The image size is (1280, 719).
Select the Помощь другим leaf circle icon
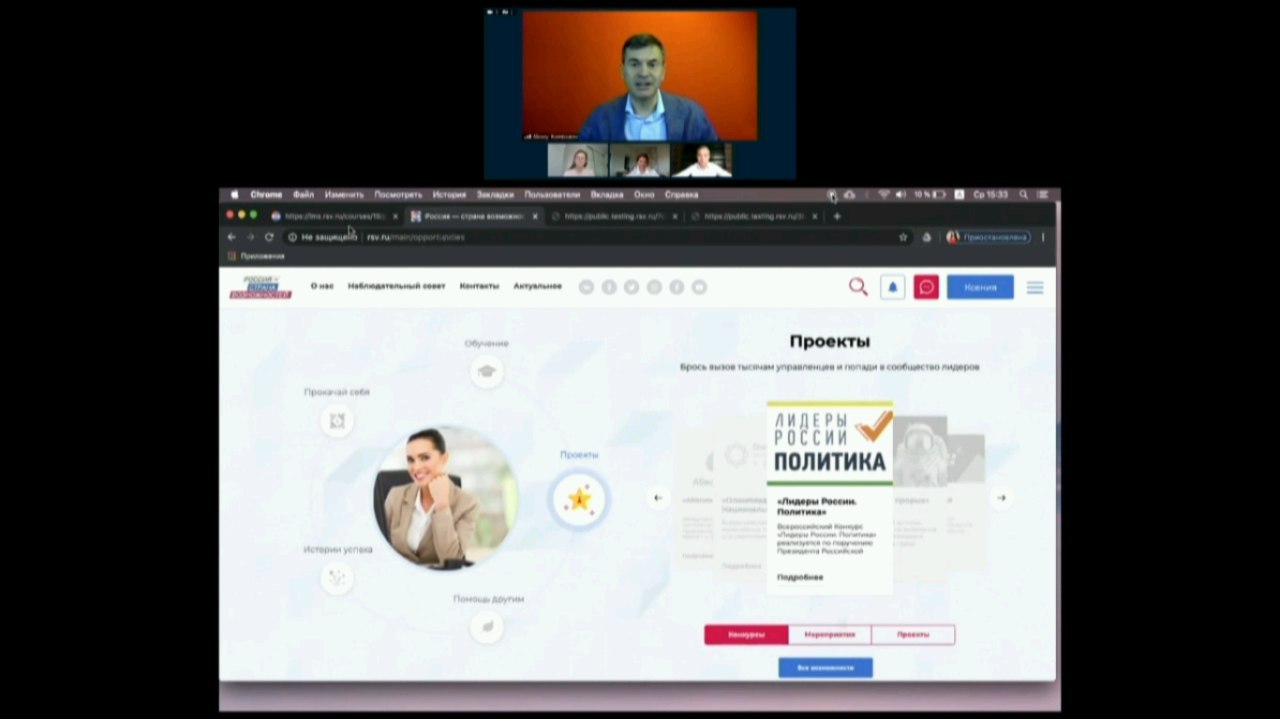click(487, 627)
